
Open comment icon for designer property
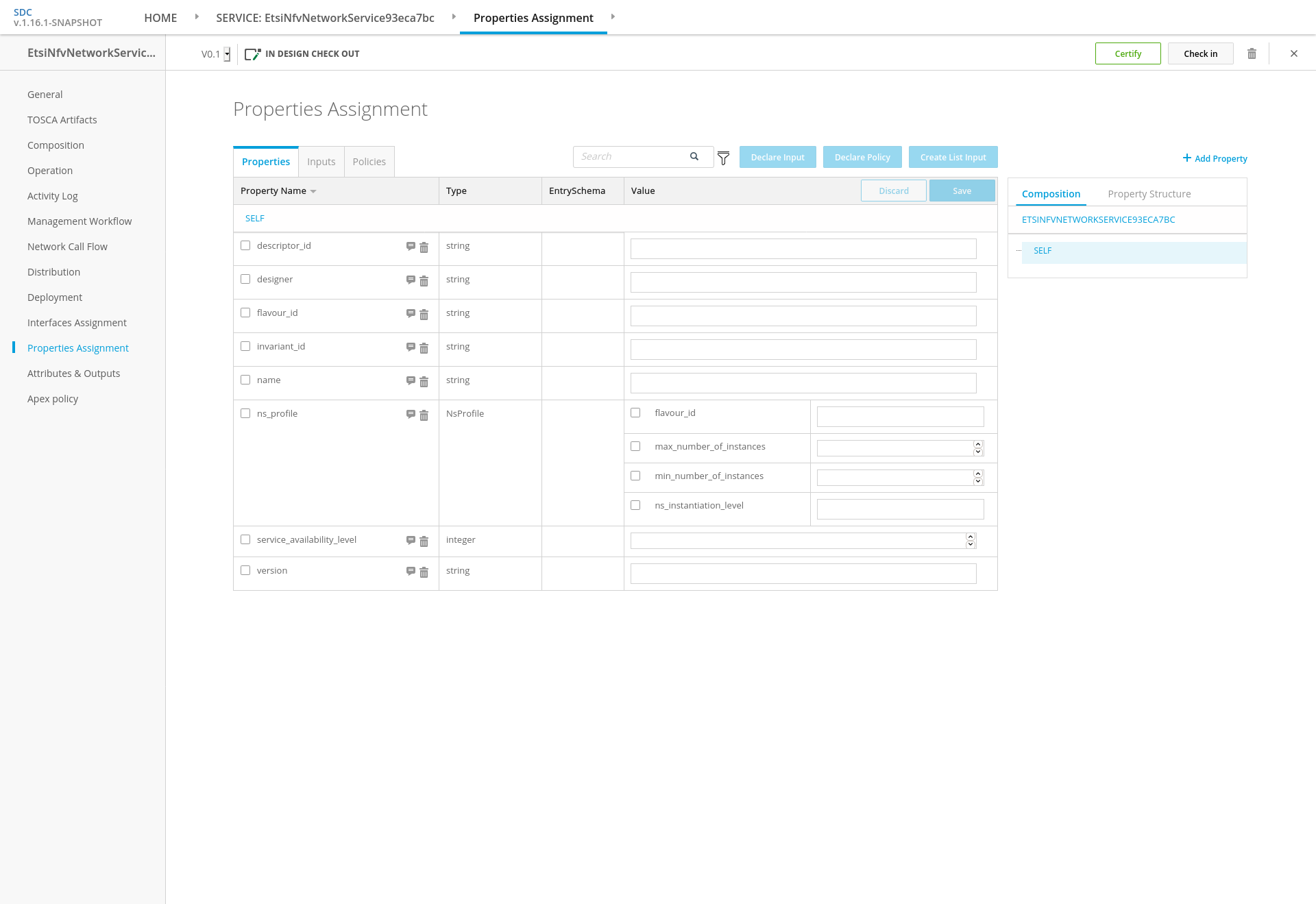[411, 280]
